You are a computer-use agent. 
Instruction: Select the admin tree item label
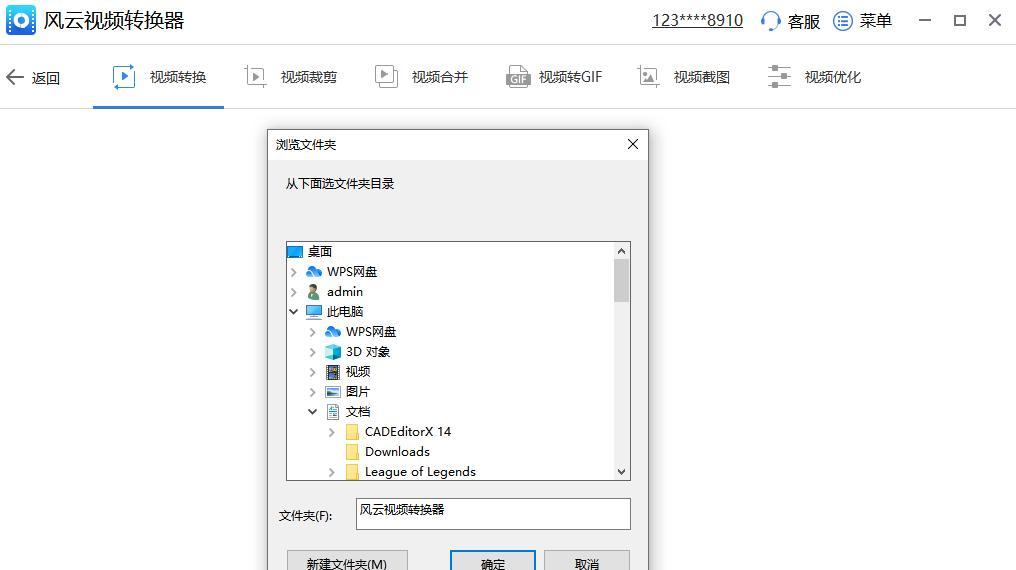tap(345, 291)
